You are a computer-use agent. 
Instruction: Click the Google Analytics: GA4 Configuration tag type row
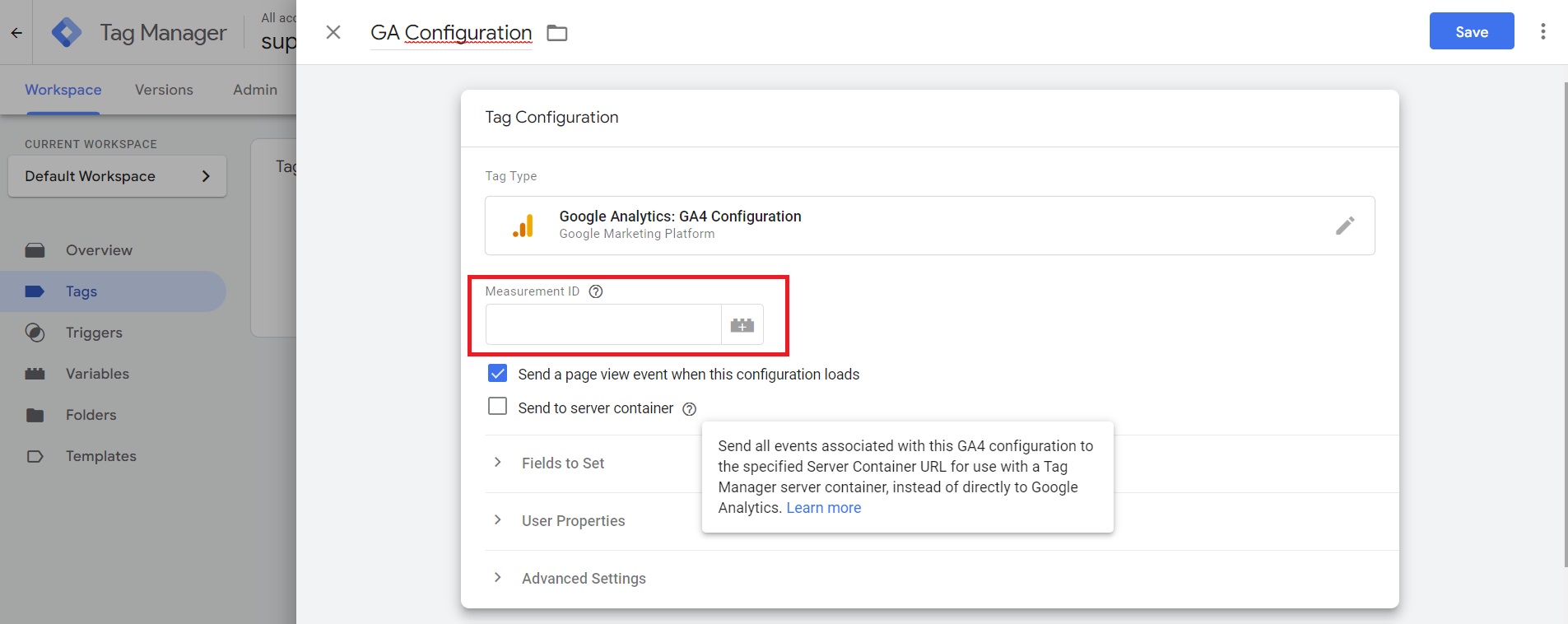(x=930, y=226)
